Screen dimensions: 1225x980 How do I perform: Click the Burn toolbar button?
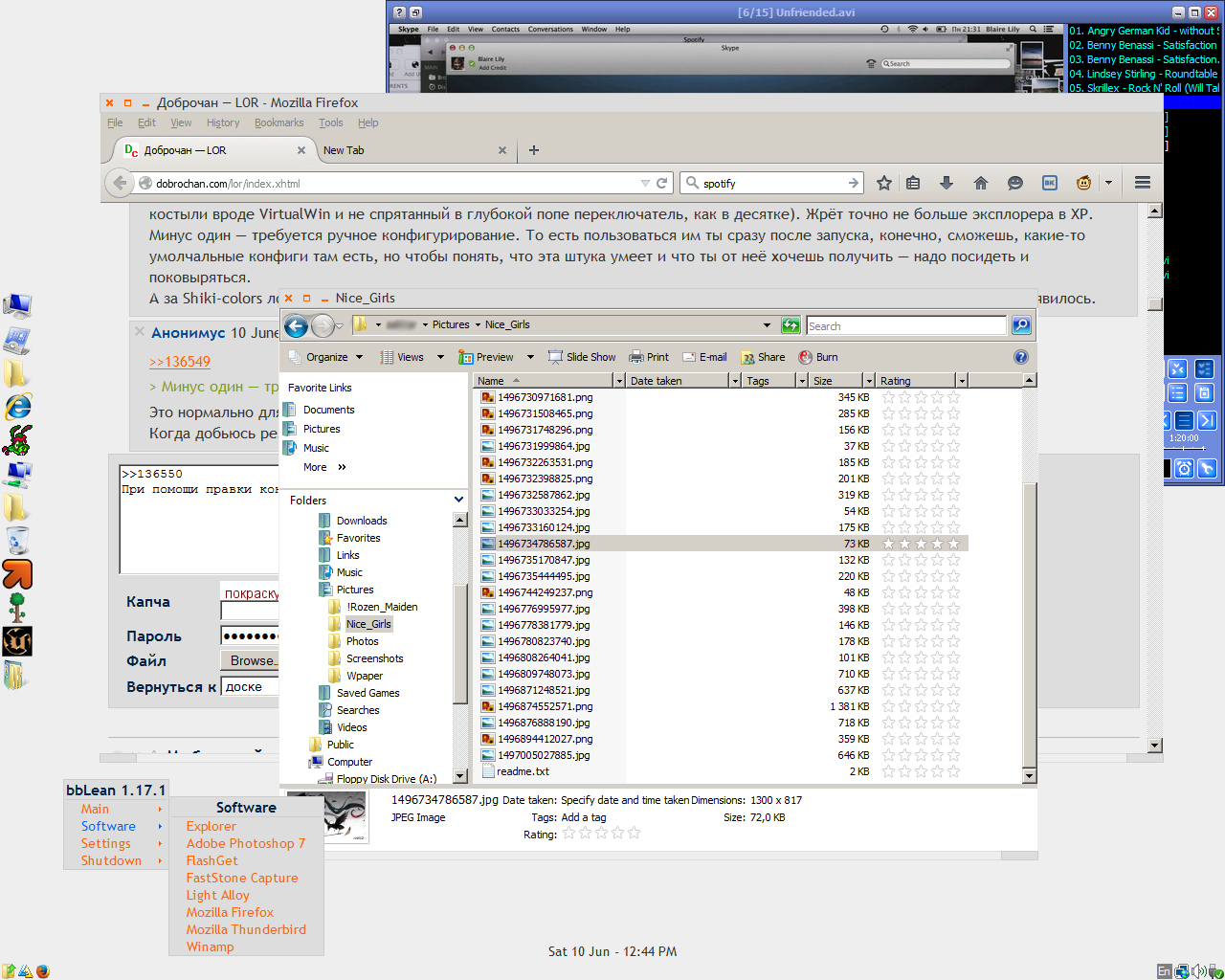(x=818, y=357)
